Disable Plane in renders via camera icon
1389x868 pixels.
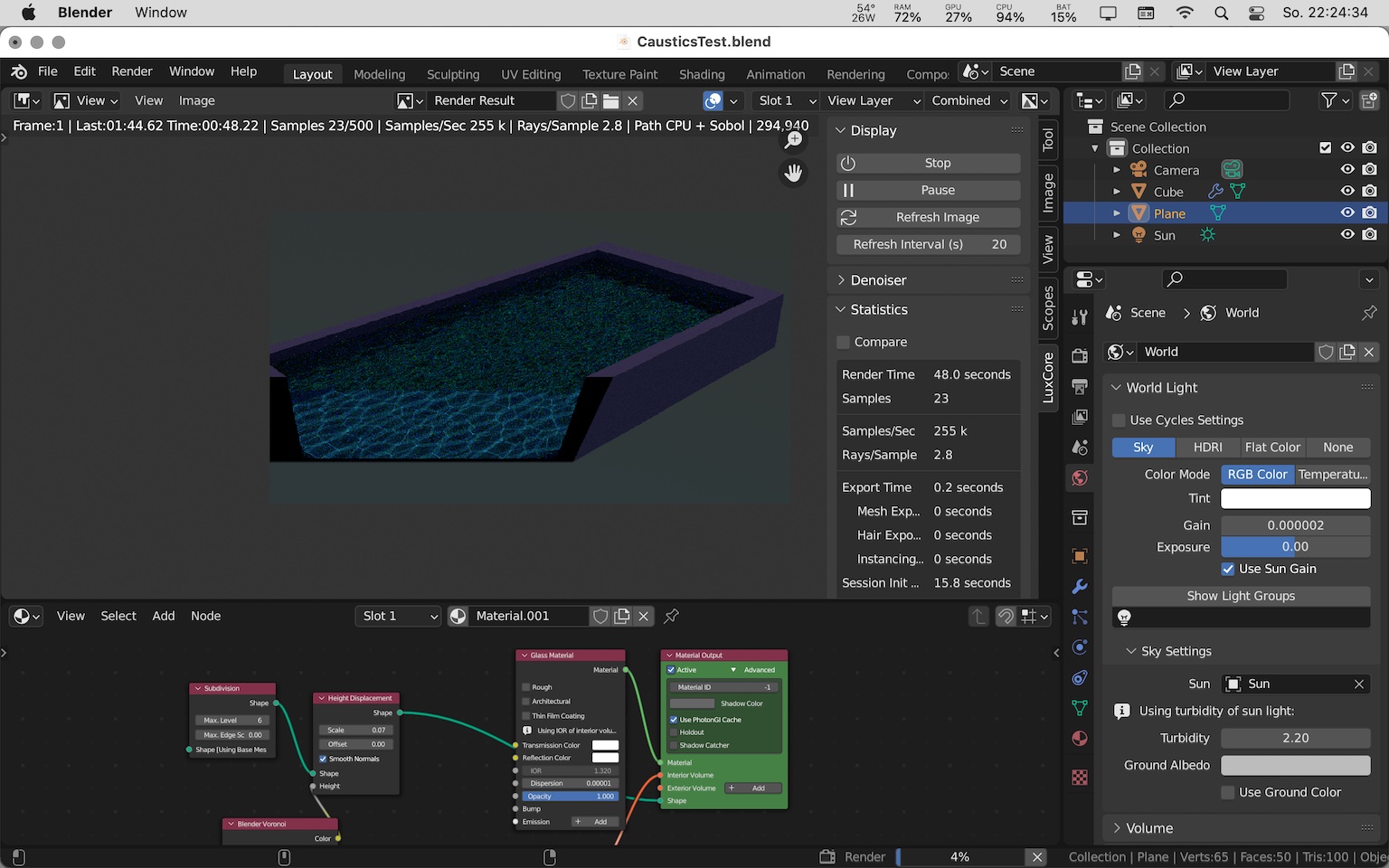[1369, 213]
